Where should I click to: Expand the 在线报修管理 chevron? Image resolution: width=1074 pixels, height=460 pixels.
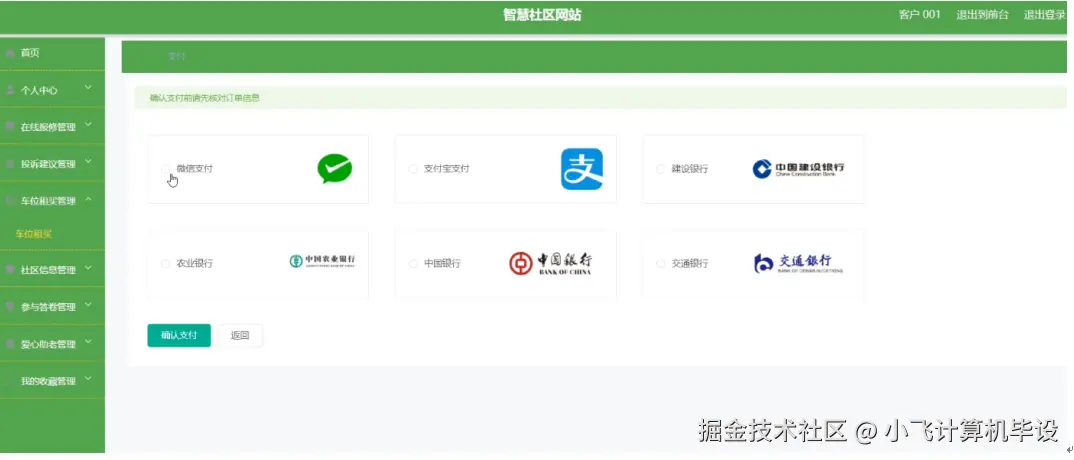(88, 125)
